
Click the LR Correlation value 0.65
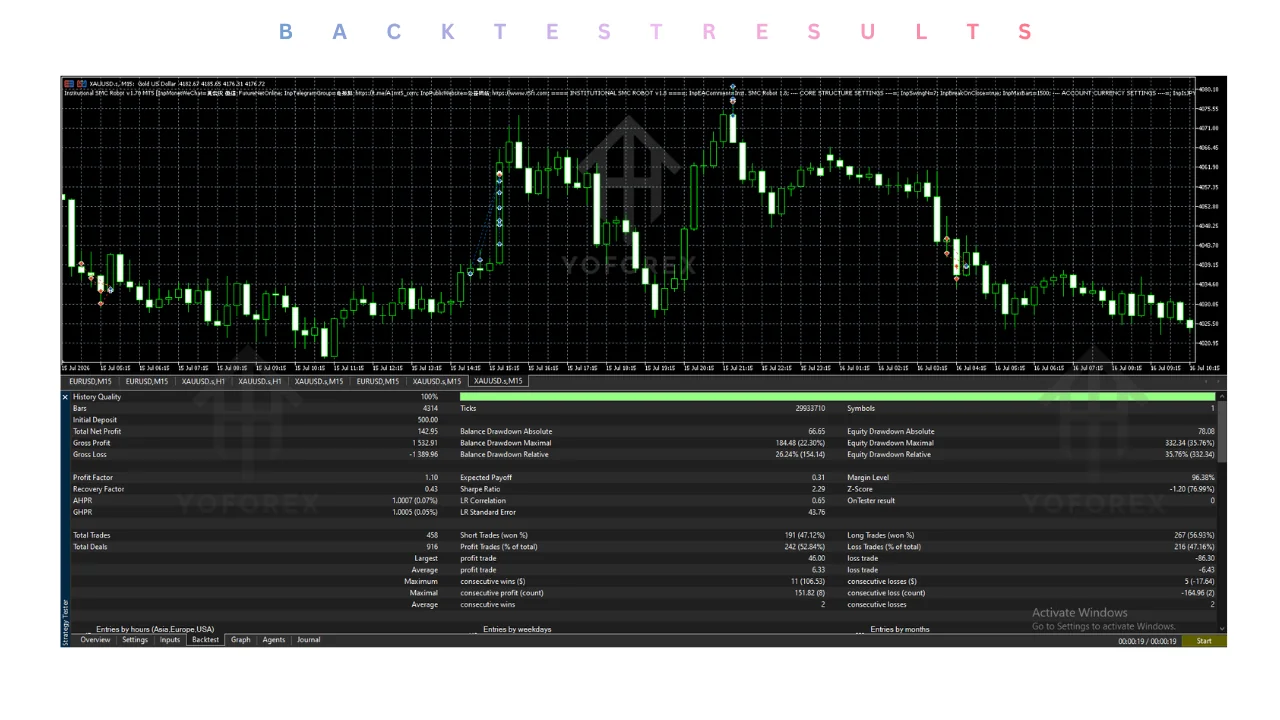coord(818,500)
